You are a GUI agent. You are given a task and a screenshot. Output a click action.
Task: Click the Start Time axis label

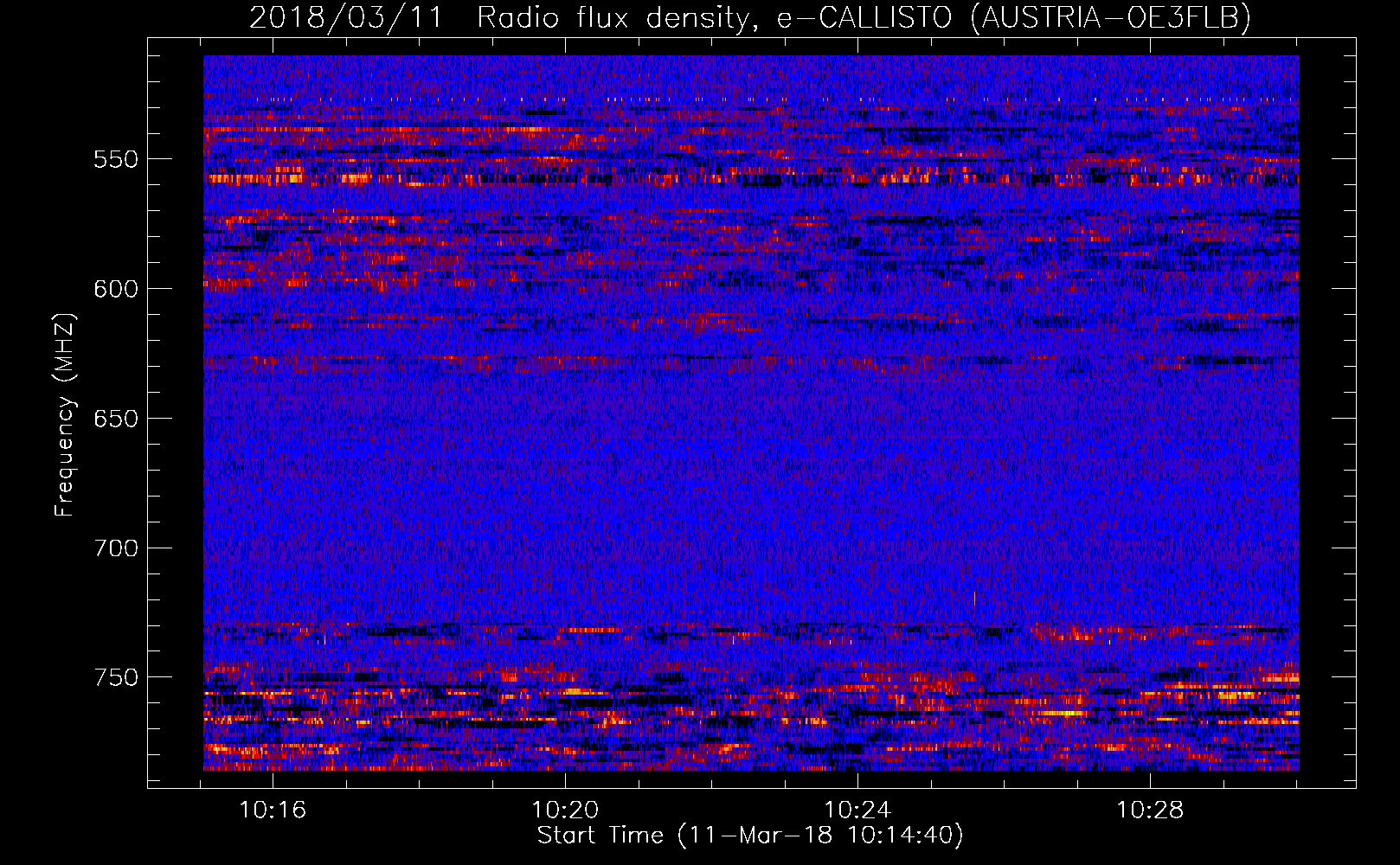[750, 836]
